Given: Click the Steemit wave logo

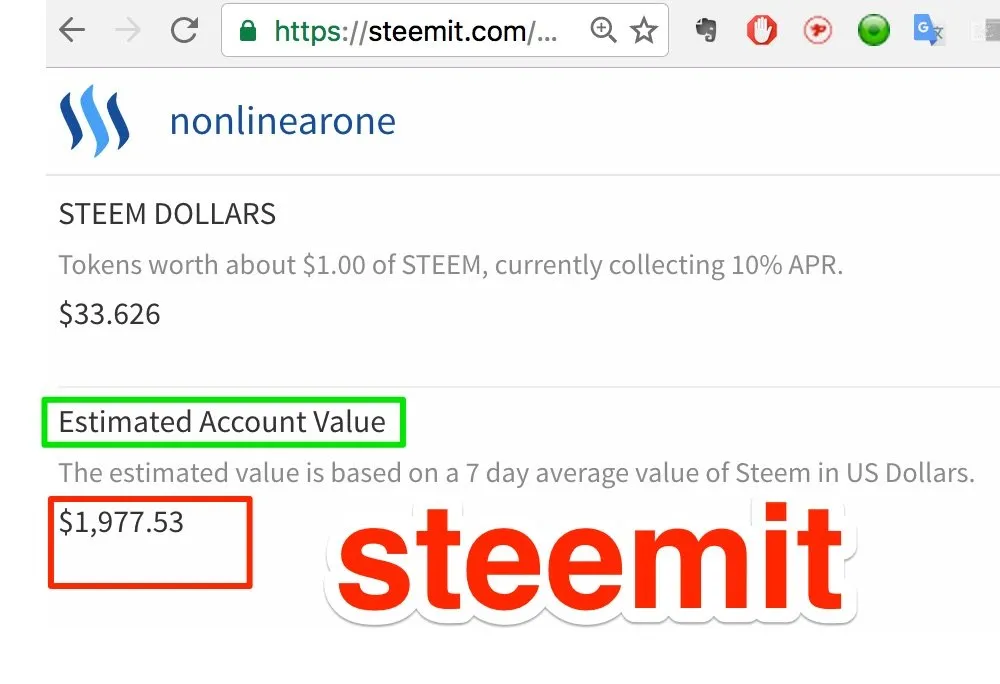Looking at the screenshot, I should (x=94, y=121).
